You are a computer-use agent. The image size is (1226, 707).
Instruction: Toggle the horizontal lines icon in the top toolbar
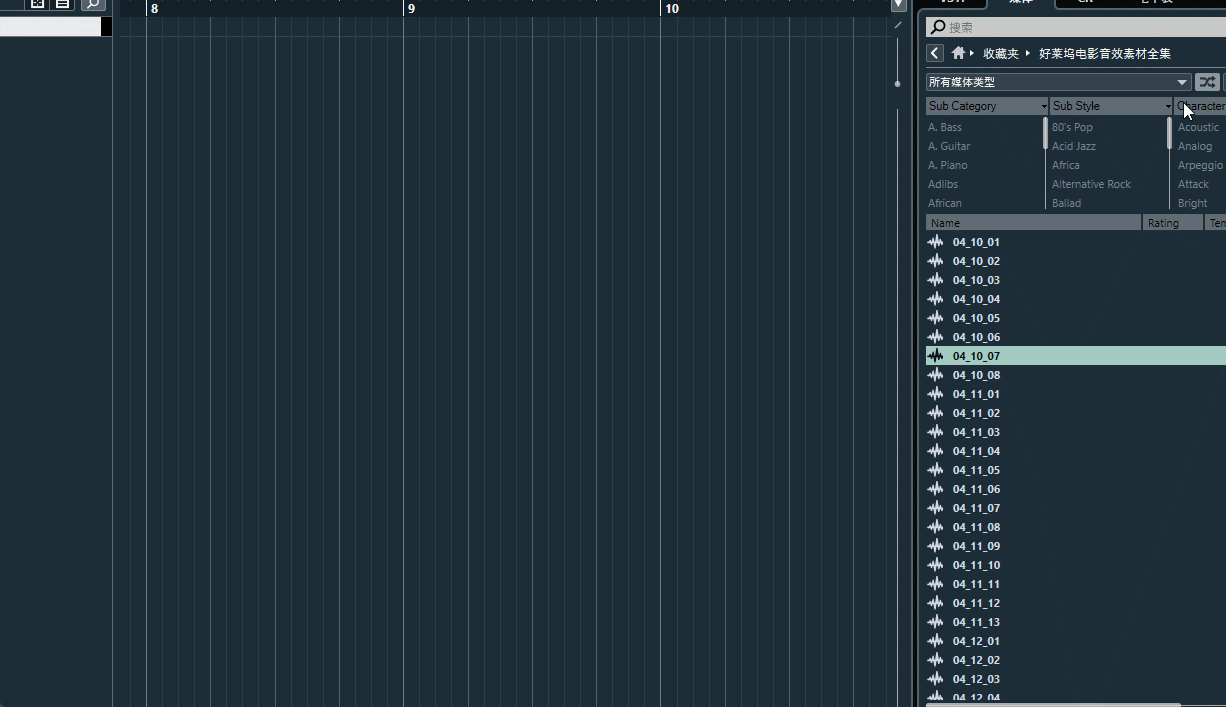pos(62,5)
